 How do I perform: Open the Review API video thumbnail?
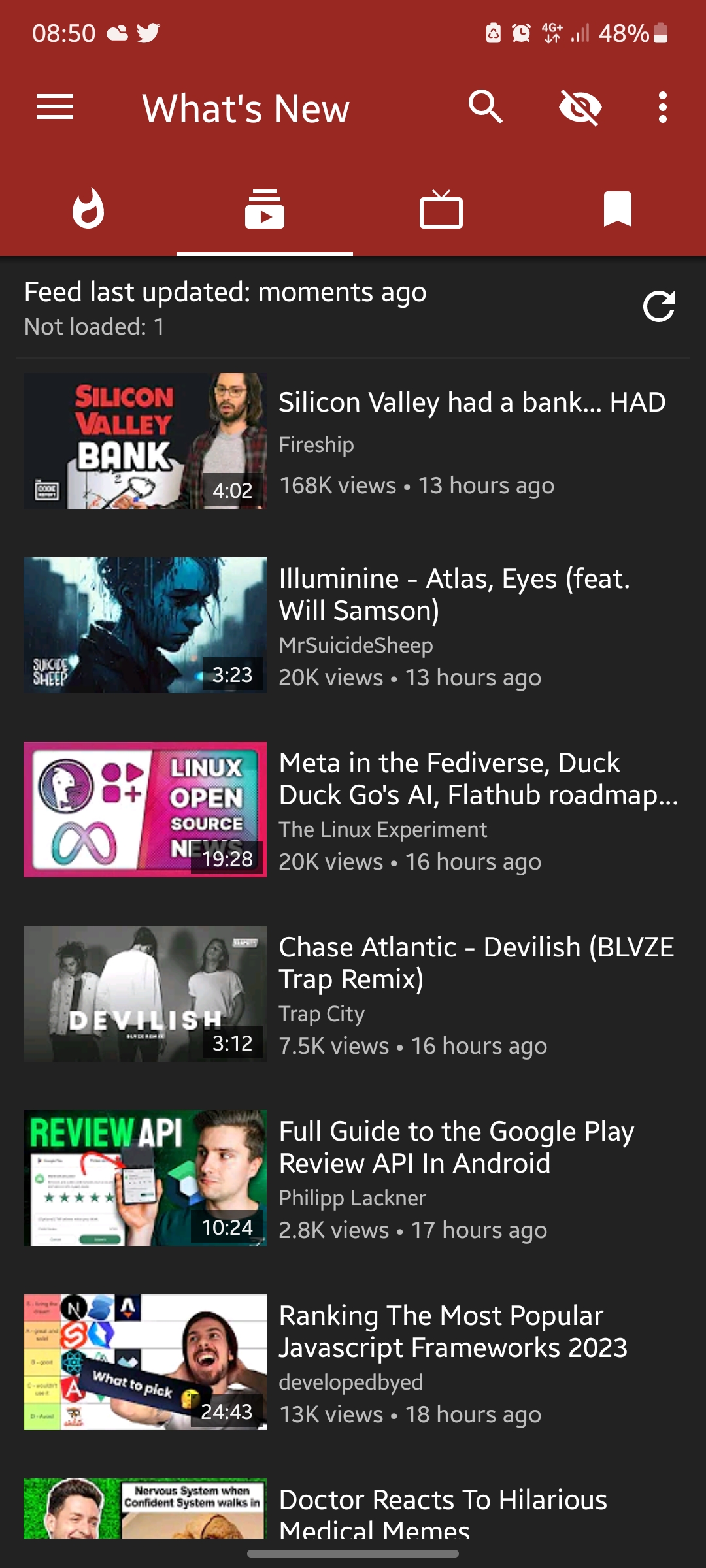145,1178
